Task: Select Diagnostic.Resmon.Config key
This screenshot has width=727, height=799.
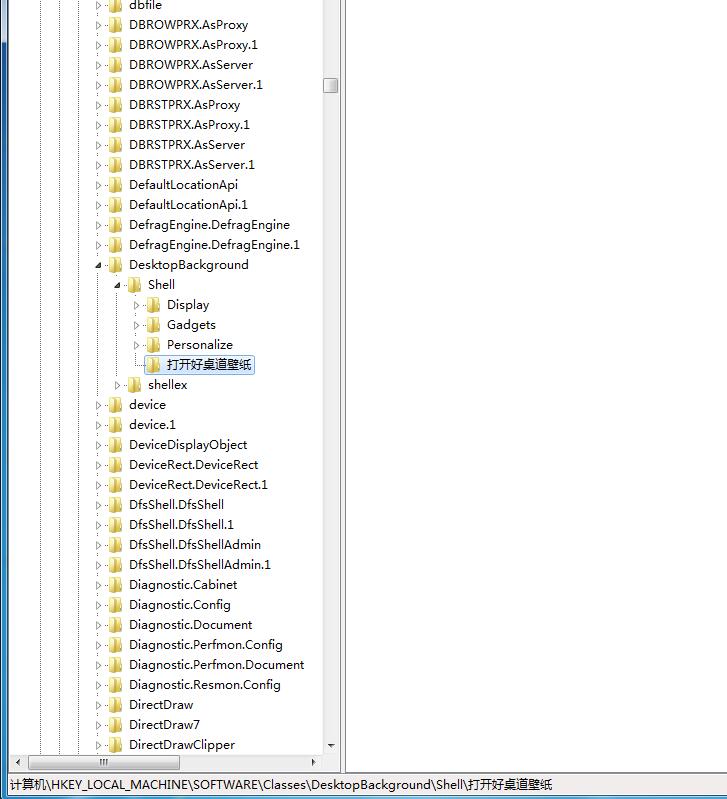Action: point(205,685)
